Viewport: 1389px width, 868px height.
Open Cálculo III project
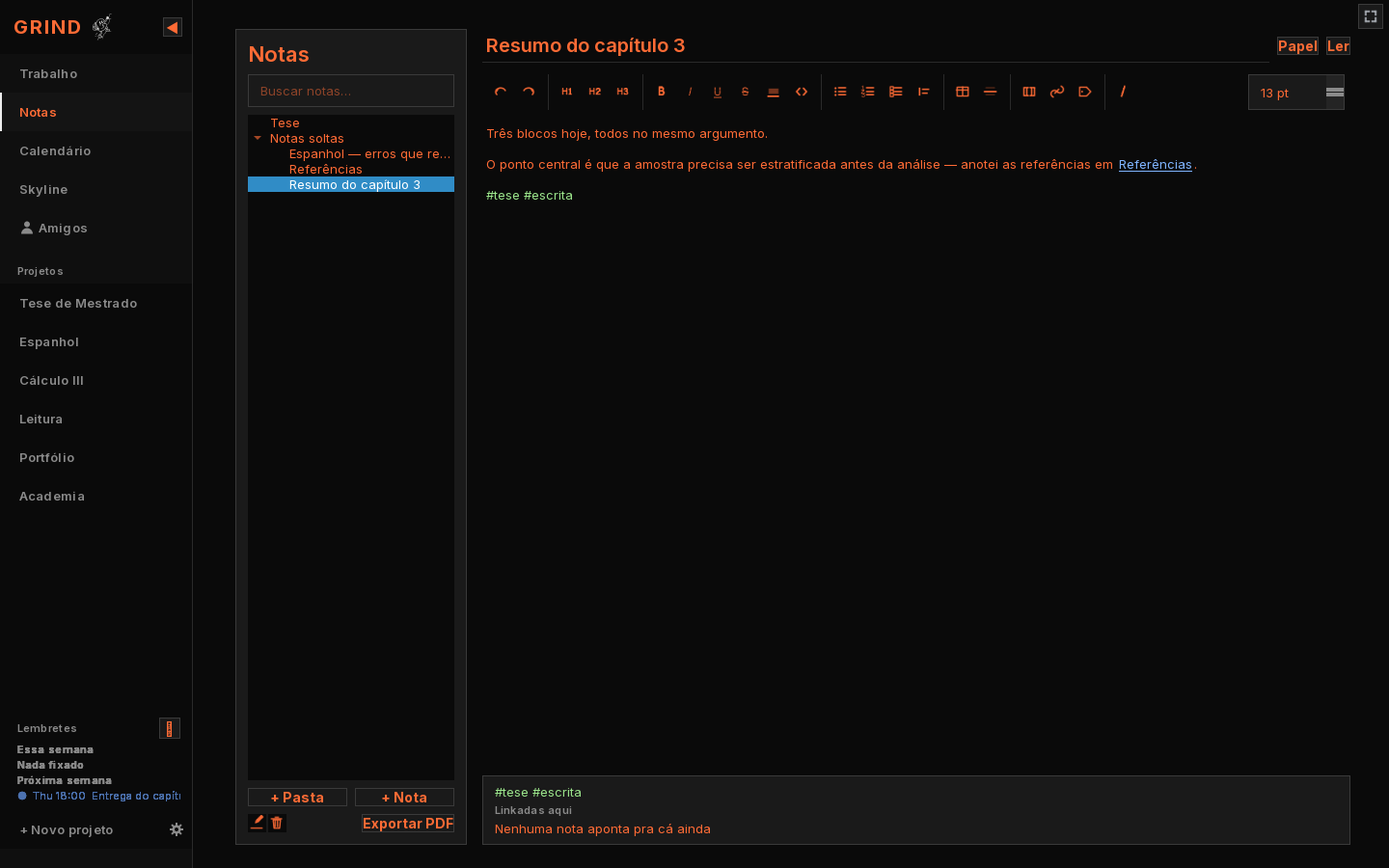[x=96, y=380]
